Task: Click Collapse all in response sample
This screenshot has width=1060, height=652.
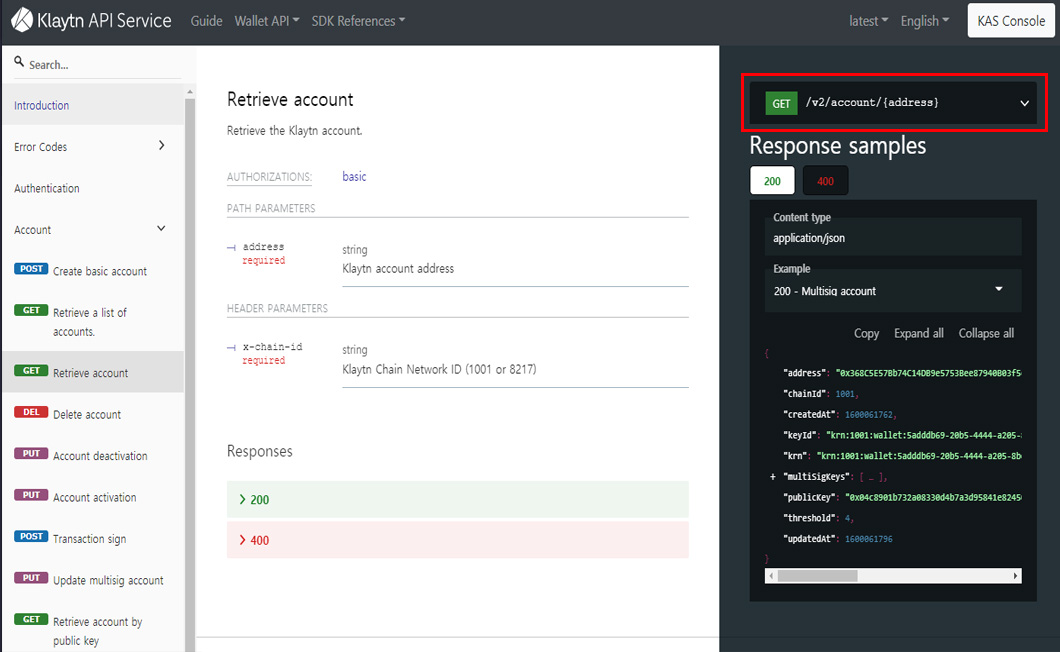Action: (986, 333)
